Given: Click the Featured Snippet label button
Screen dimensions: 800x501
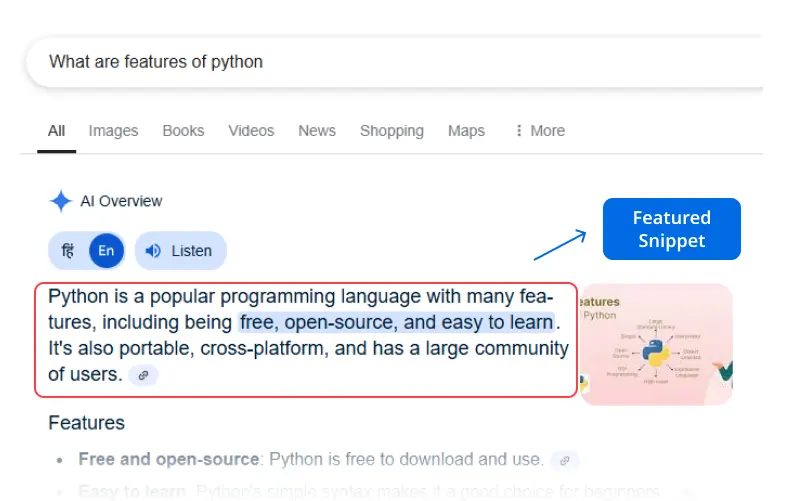Looking at the screenshot, I should coord(671,229).
